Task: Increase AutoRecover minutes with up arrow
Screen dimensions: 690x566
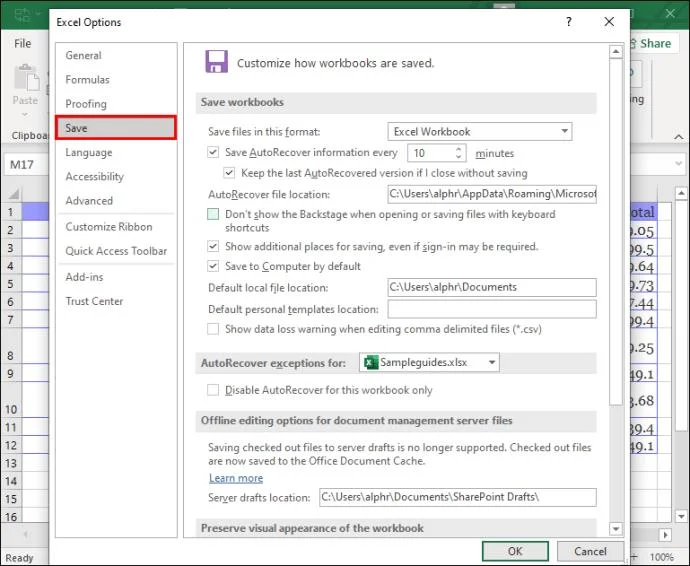Action: pyautogui.click(x=459, y=149)
